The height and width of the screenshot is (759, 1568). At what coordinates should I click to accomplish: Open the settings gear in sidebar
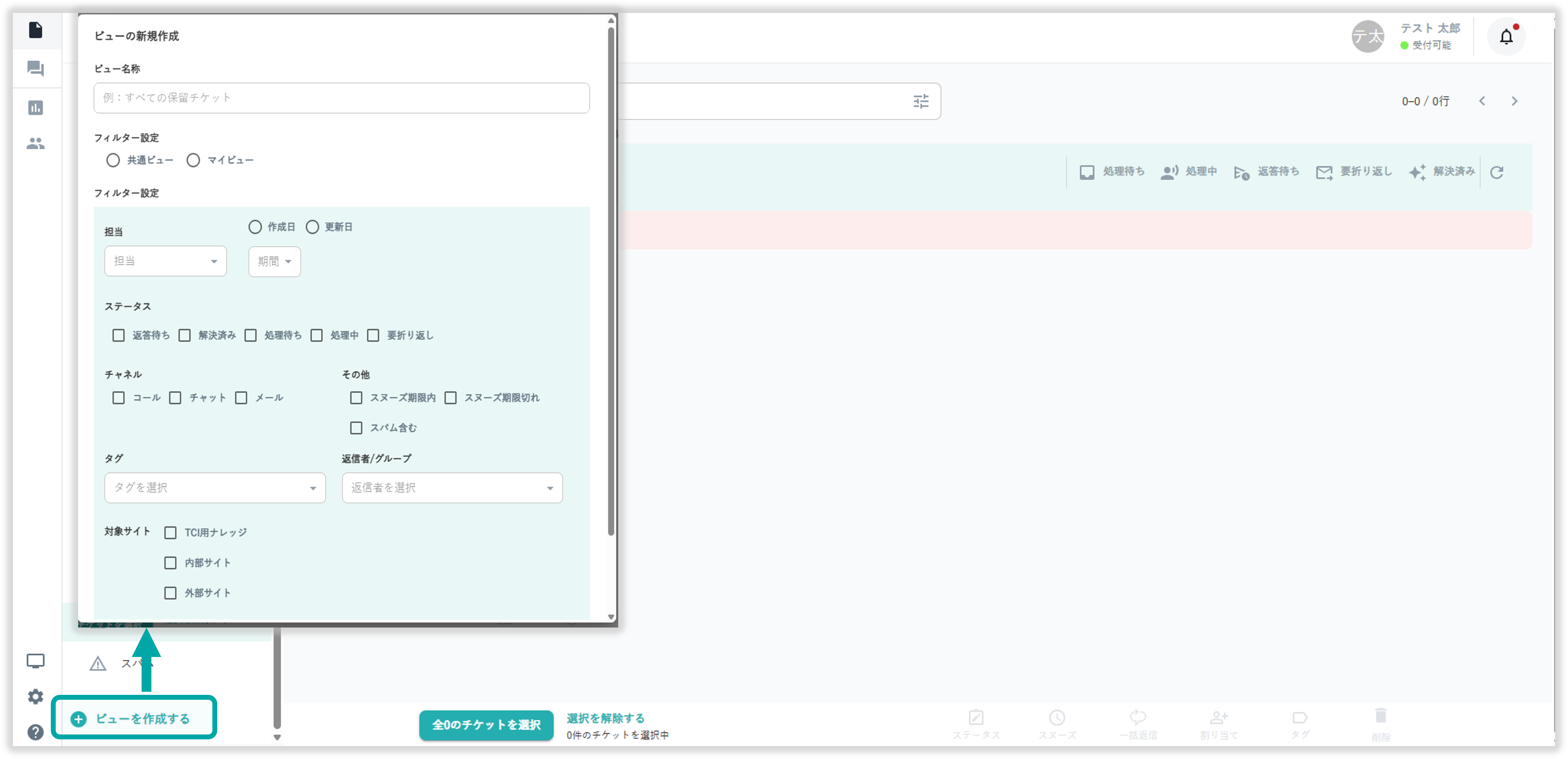[x=36, y=696]
